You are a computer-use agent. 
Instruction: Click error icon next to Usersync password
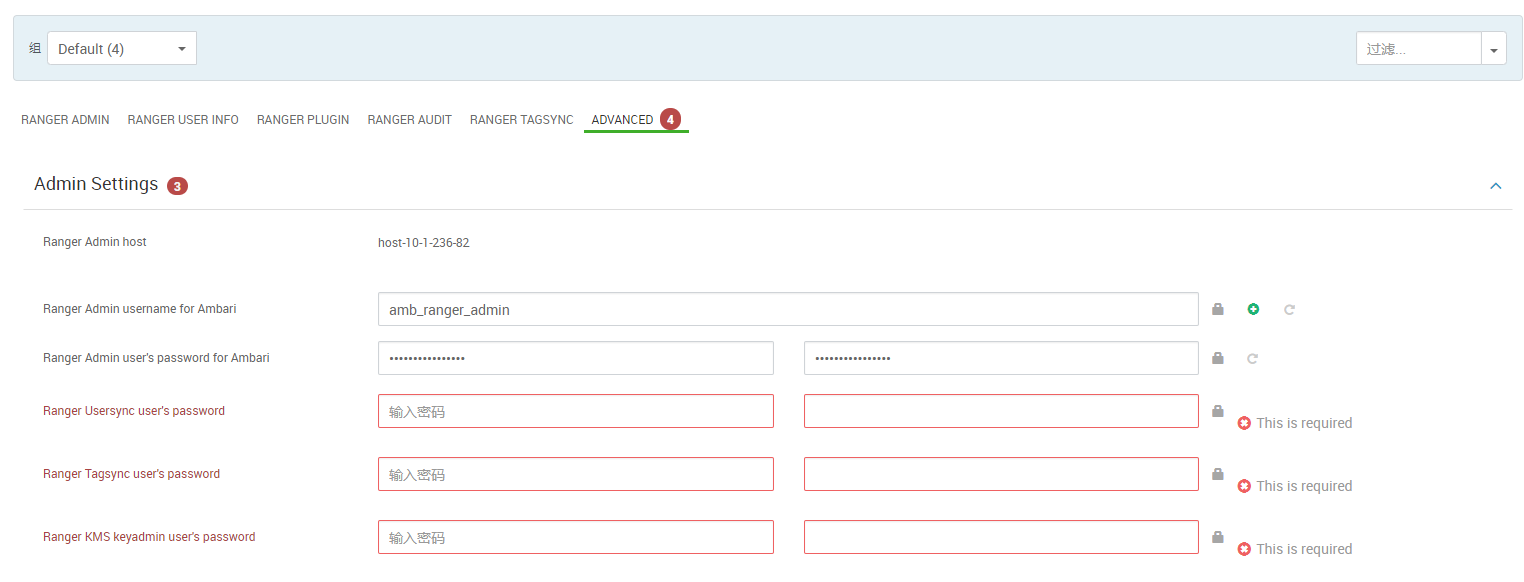coord(1244,423)
